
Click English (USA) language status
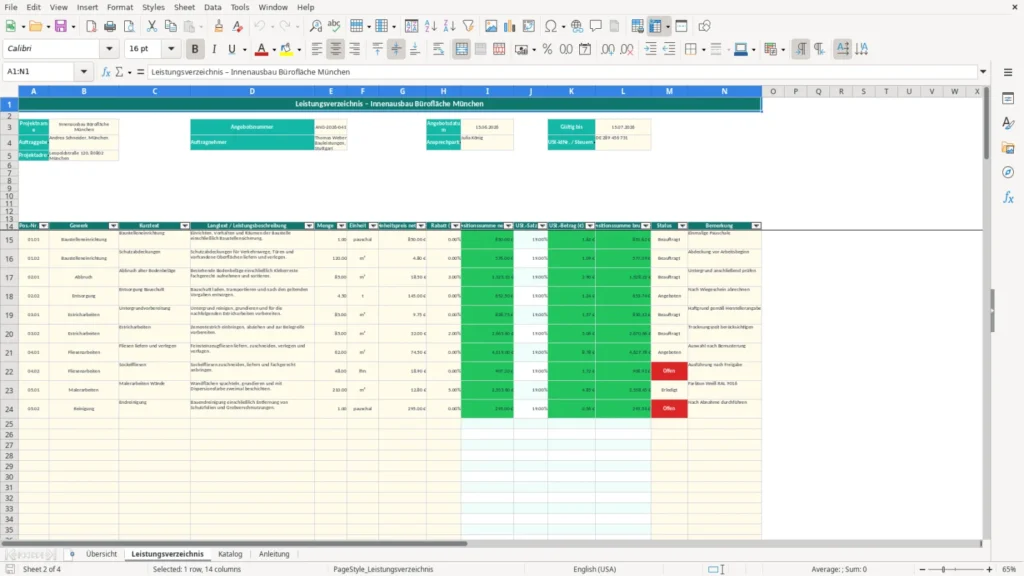click(594, 569)
